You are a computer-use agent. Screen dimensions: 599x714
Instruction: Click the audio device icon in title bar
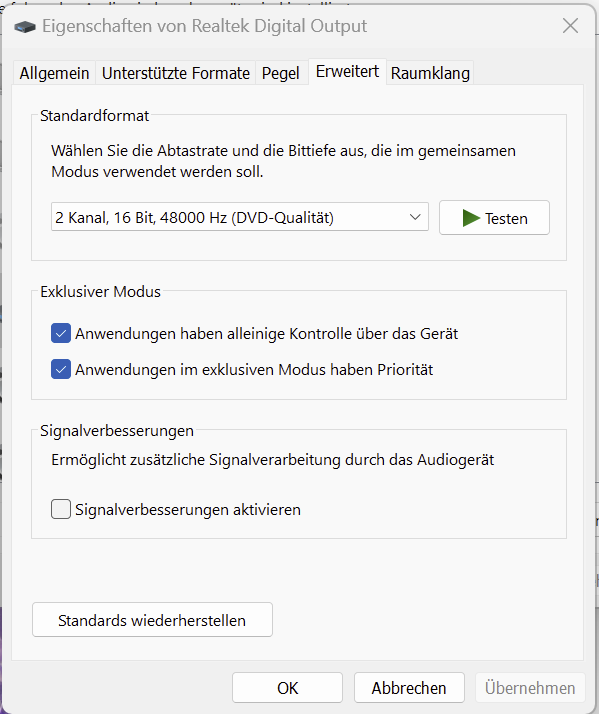(25, 27)
